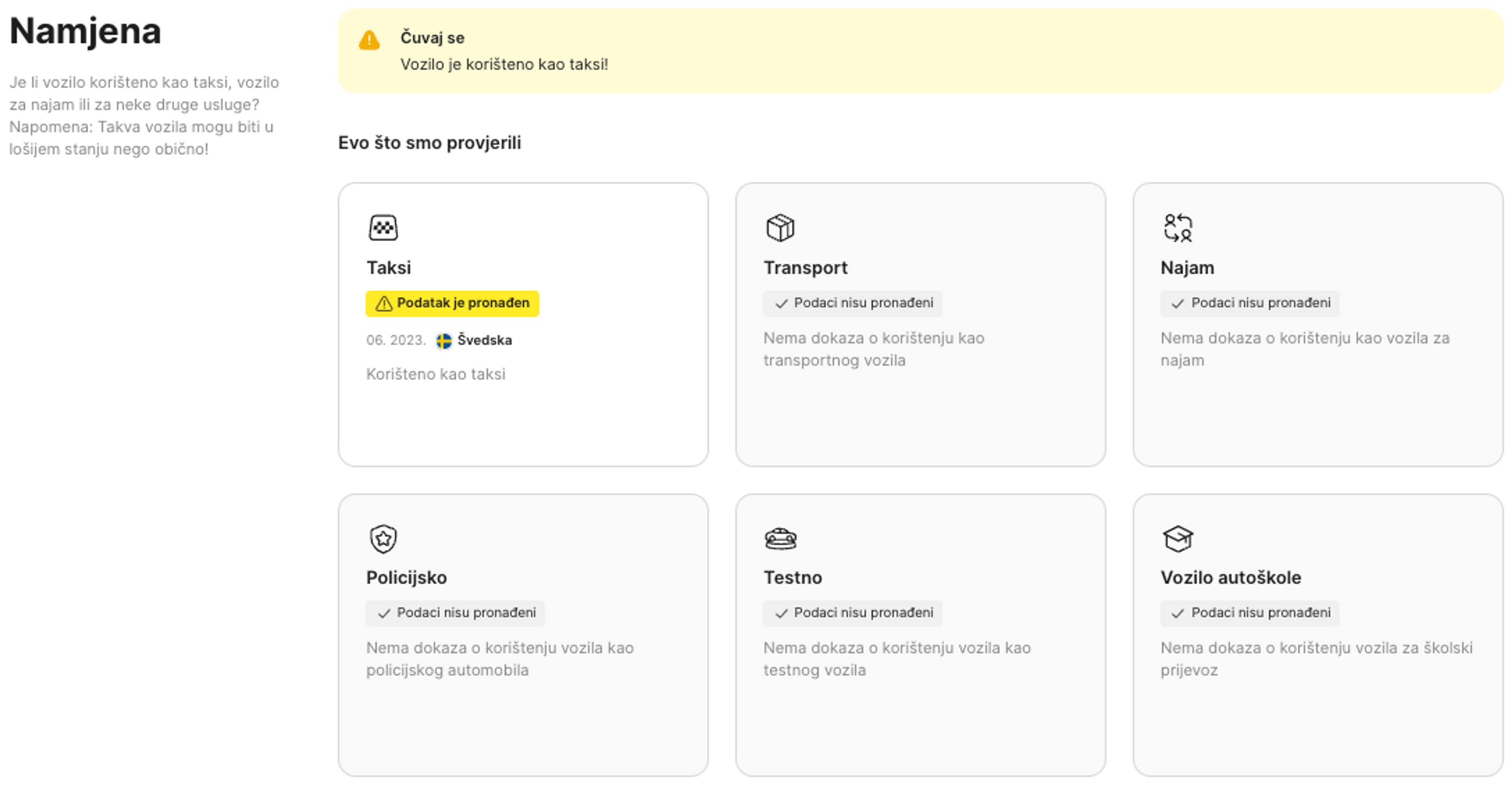Screen dimensions: 1512x785
Task: Select the Taksi card title
Action: 389,268
